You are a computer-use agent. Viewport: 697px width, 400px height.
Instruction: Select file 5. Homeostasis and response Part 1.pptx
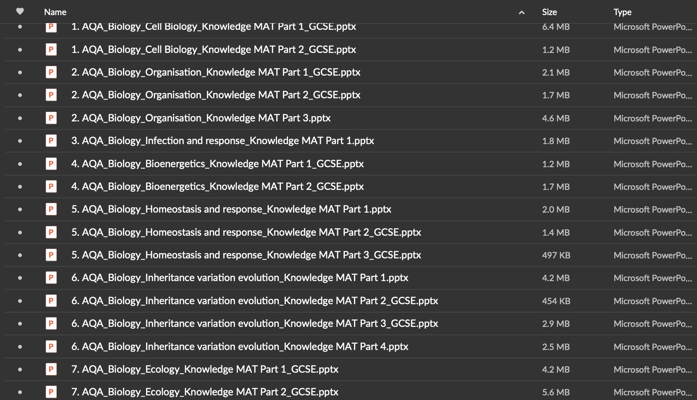click(x=231, y=209)
